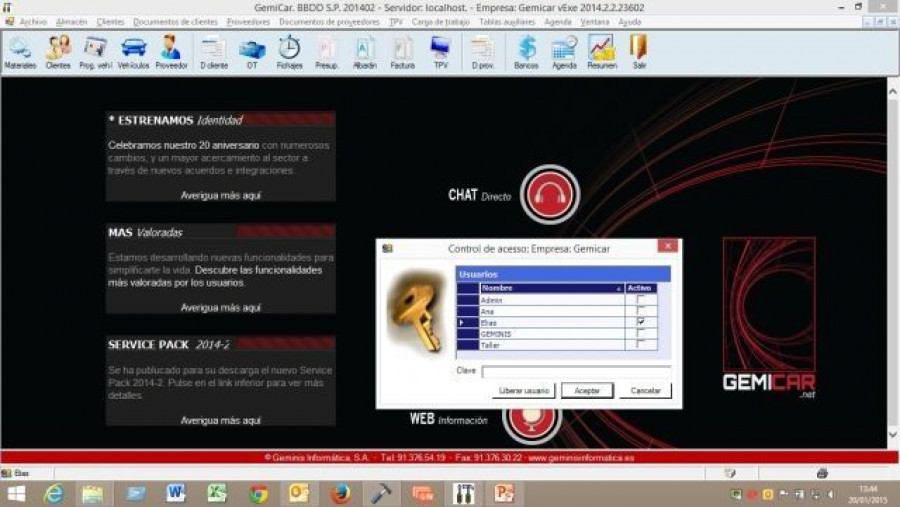
Task: Open the Fichajes clock icon
Action: click(x=289, y=52)
